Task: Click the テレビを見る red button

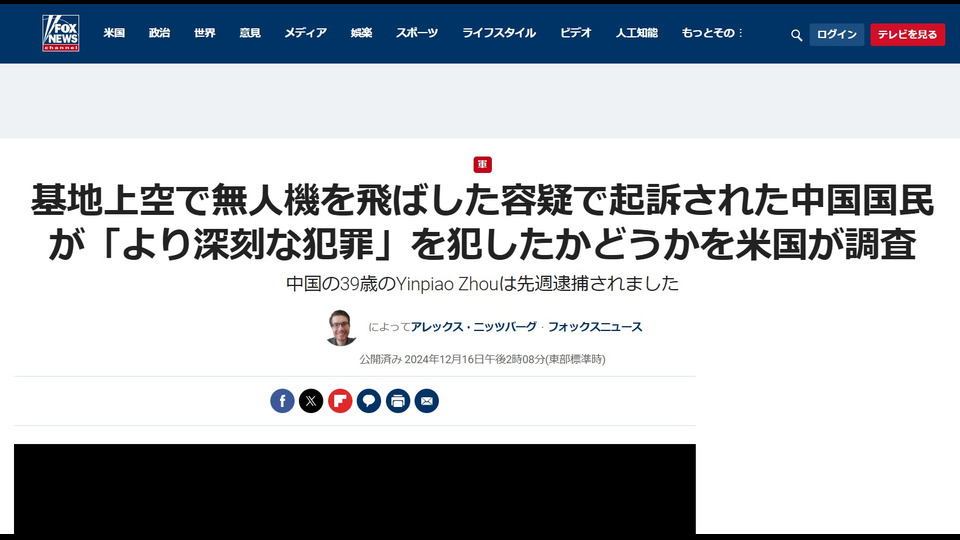Action: pyautogui.click(x=907, y=35)
